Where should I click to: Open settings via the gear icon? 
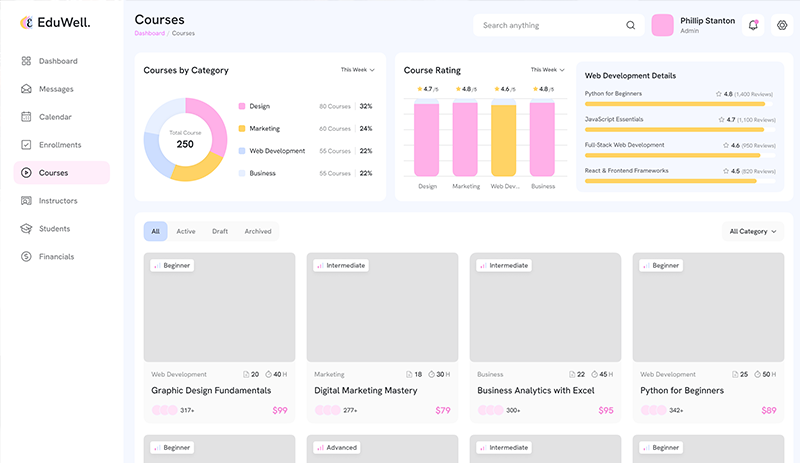tap(782, 25)
